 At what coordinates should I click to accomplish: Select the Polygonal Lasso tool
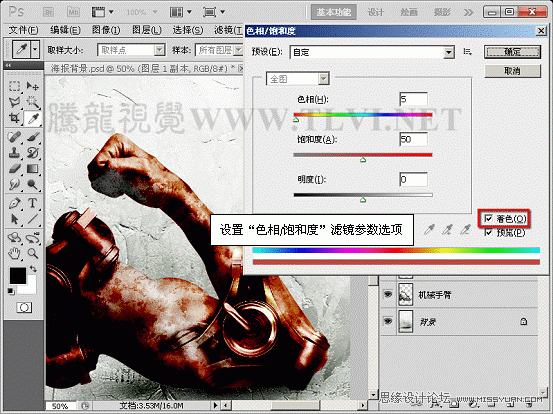click(x=14, y=102)
